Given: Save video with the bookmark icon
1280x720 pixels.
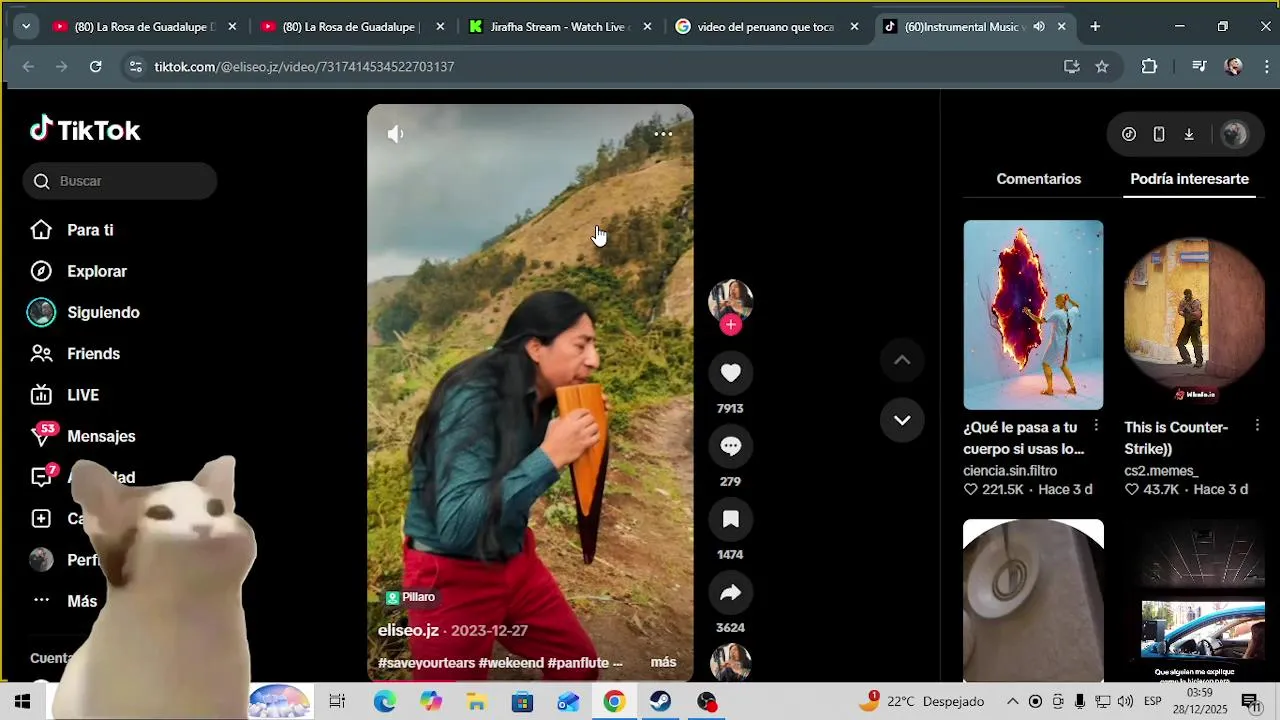Looking at the screenshot, I should click(x=731, y=519).
